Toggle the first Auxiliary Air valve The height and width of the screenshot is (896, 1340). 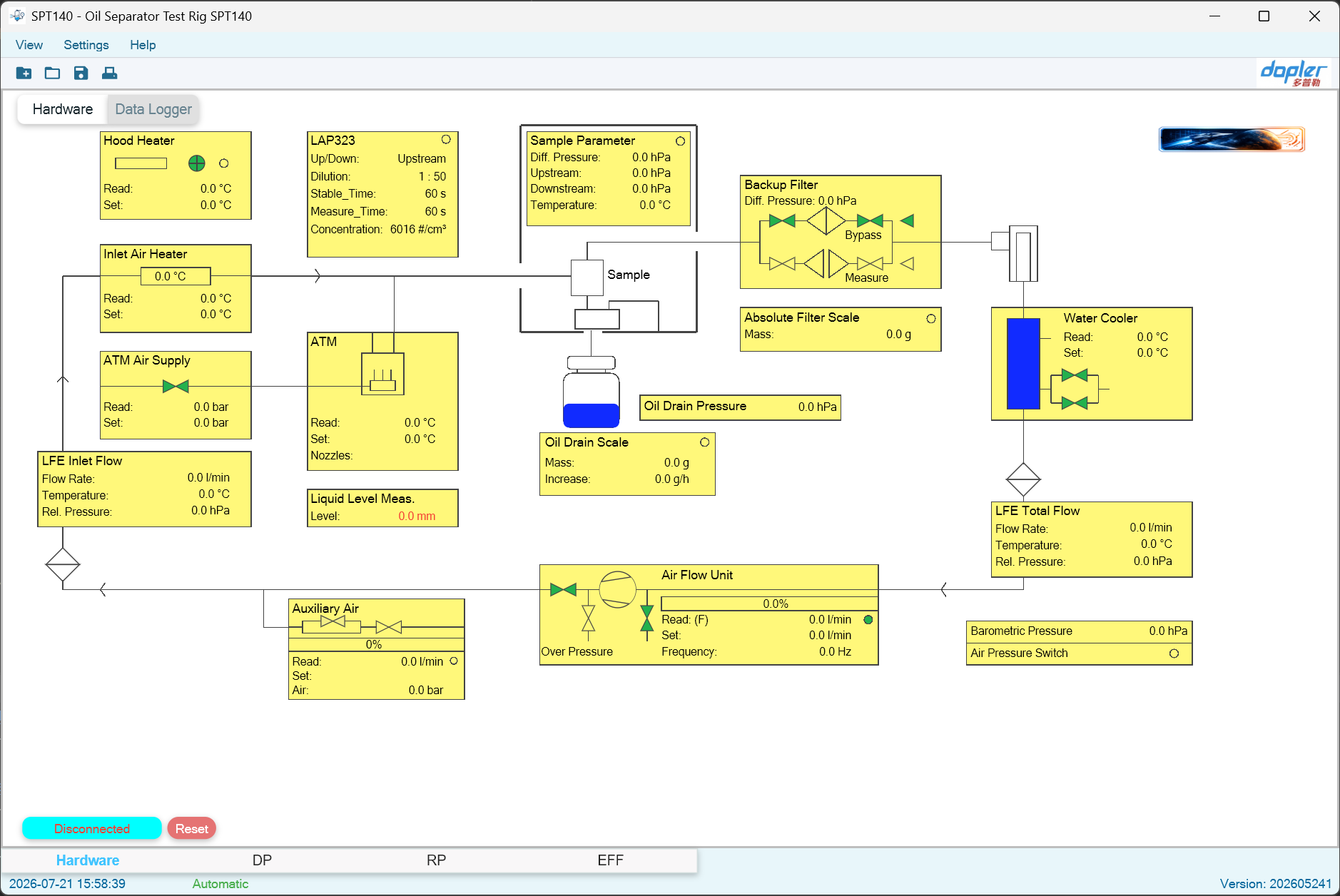pyautogui.click(x=333, y=621)
